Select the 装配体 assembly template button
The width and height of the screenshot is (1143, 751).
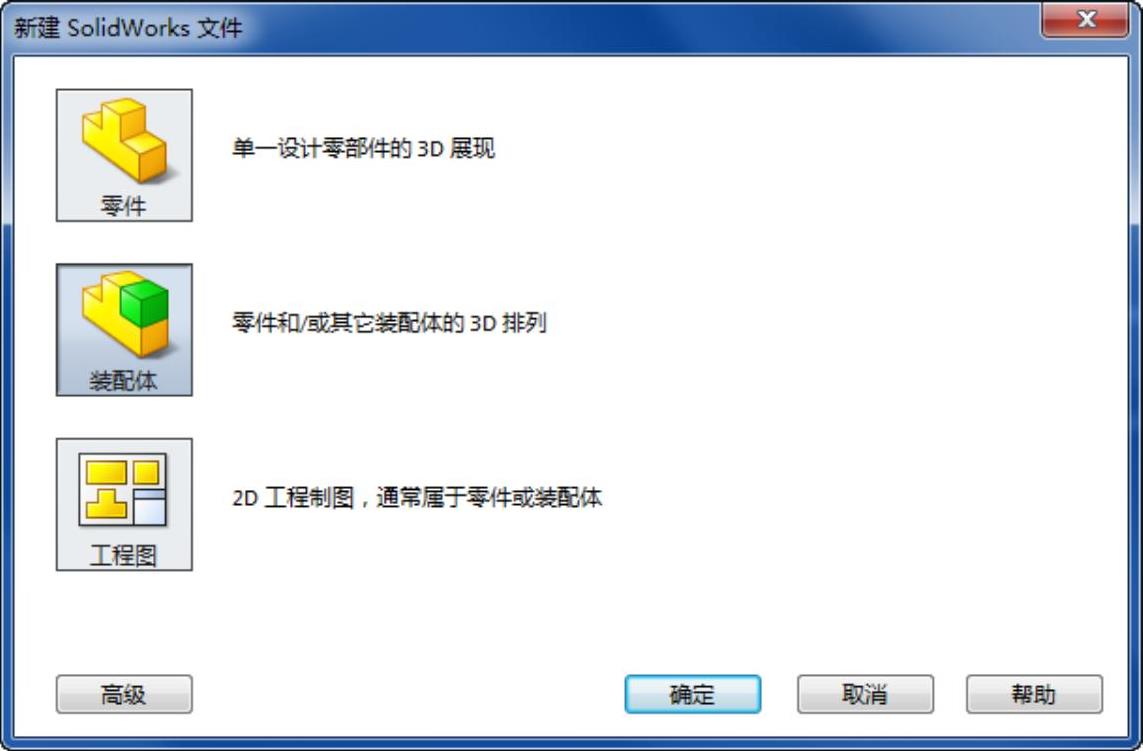pyautogui.click(x=124, y=330)
